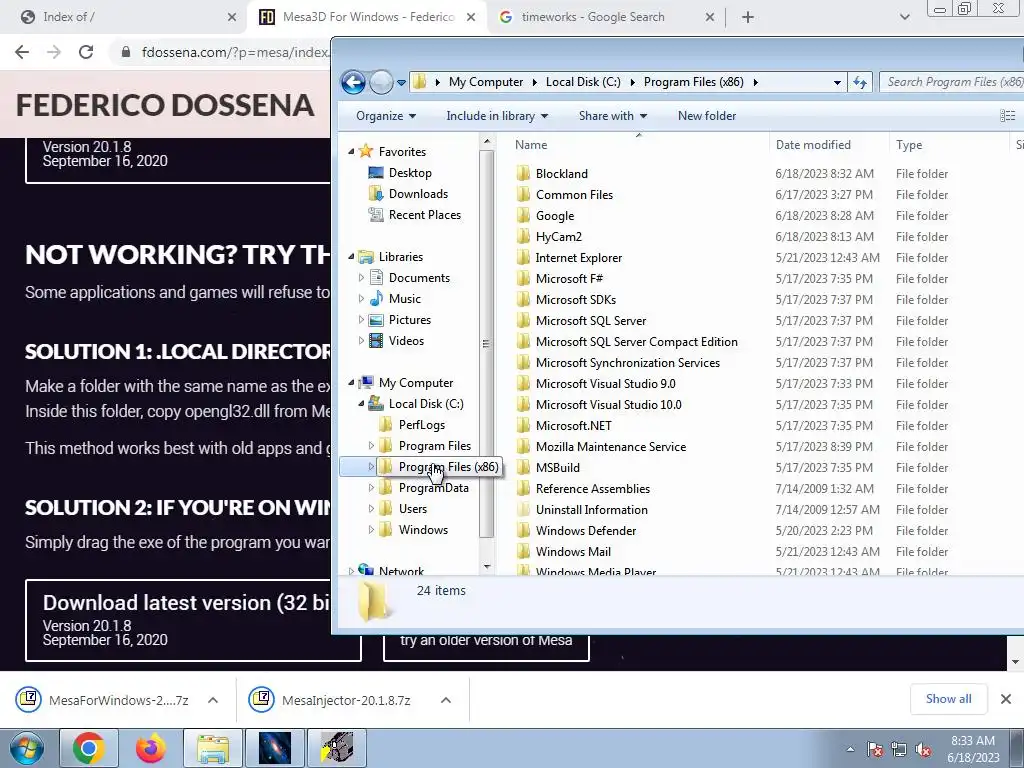The height and width of the screenshot is (768, 1024).
Task: Select the Pictures library
Action: [x=409, y=320]
